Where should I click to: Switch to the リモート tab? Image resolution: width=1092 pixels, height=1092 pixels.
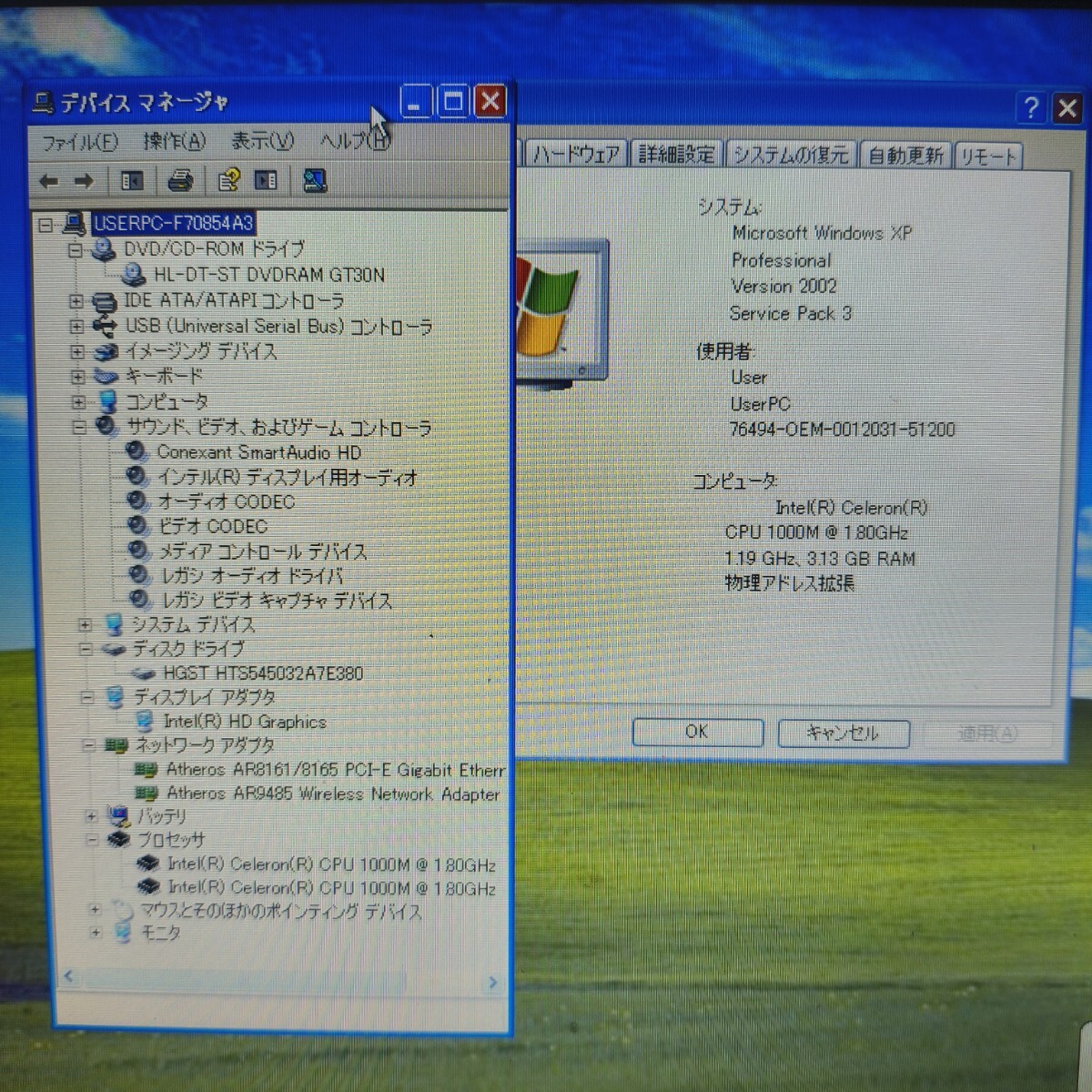[988, 157]
